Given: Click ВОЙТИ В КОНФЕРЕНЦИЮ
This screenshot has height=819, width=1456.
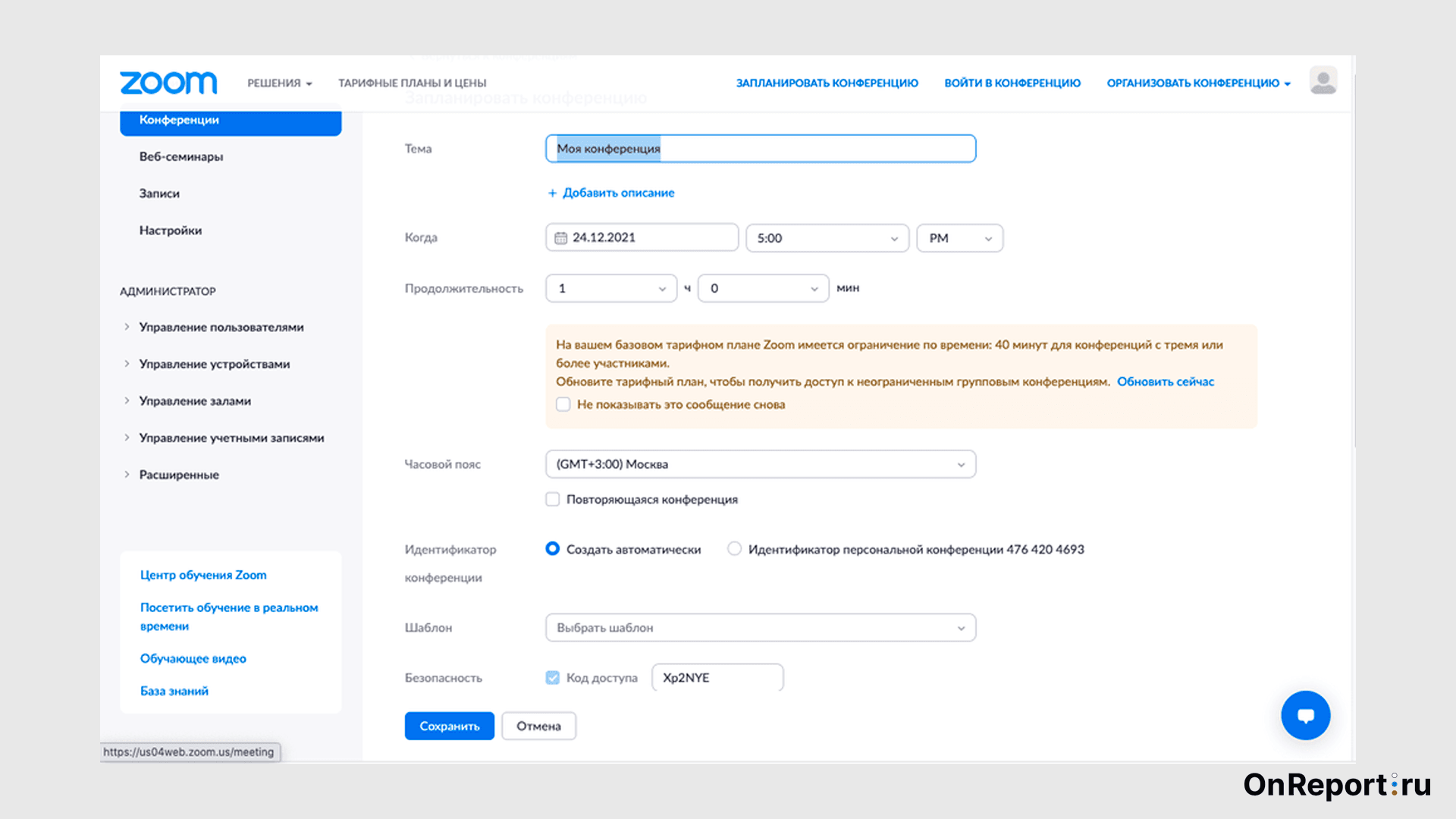Looking at the screenshot, I should point(1012,83).
